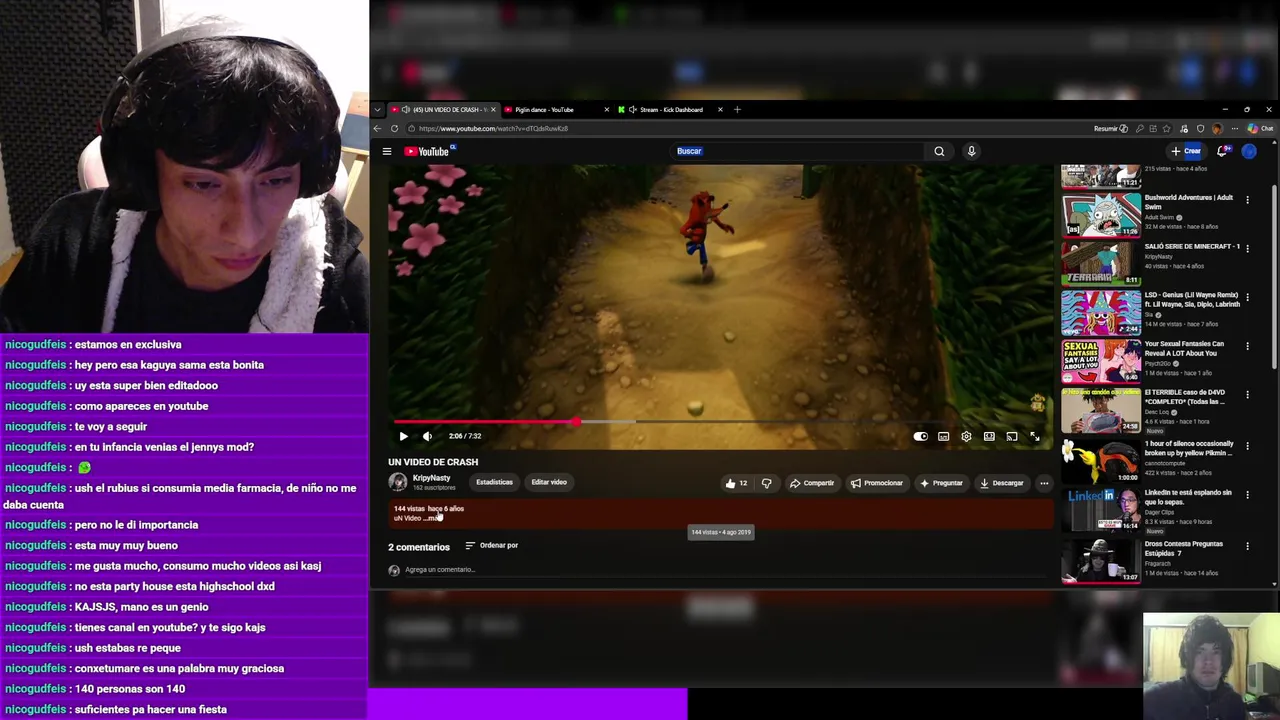This screenshot has width=1280, height=720.
Task: Close the Piglin dance tab
Action: click(606, 109)
